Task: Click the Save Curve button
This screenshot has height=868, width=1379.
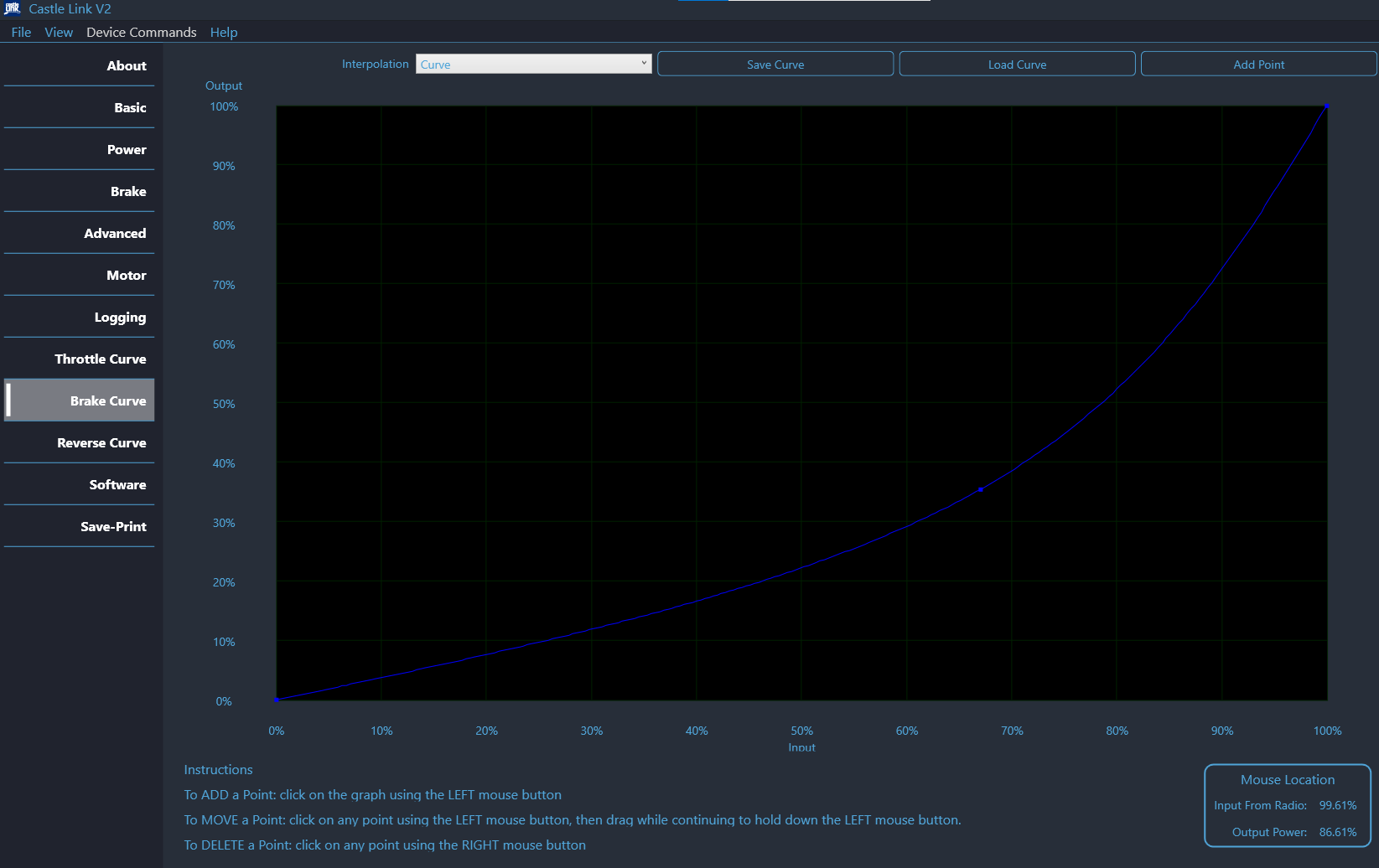Action: click(775, 64)
